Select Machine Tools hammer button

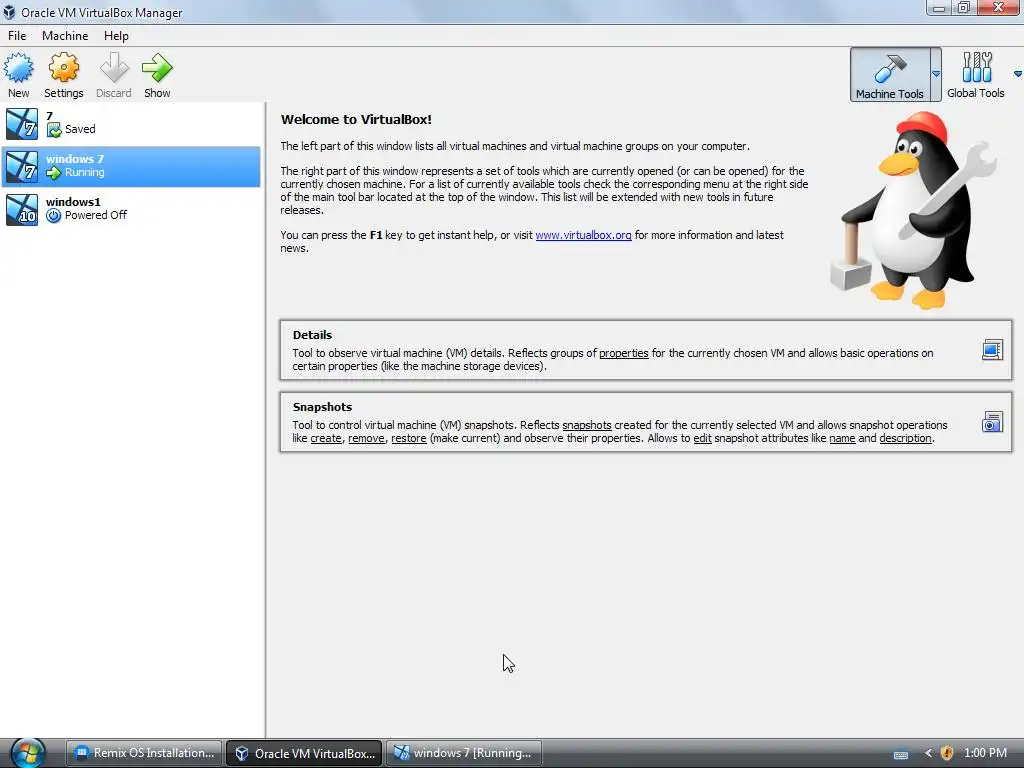889,74
